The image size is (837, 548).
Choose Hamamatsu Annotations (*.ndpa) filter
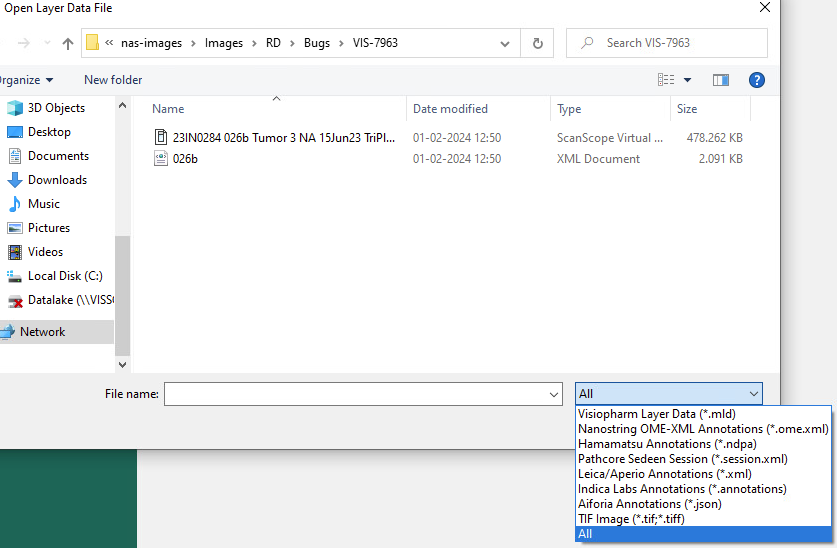[704, 444]
